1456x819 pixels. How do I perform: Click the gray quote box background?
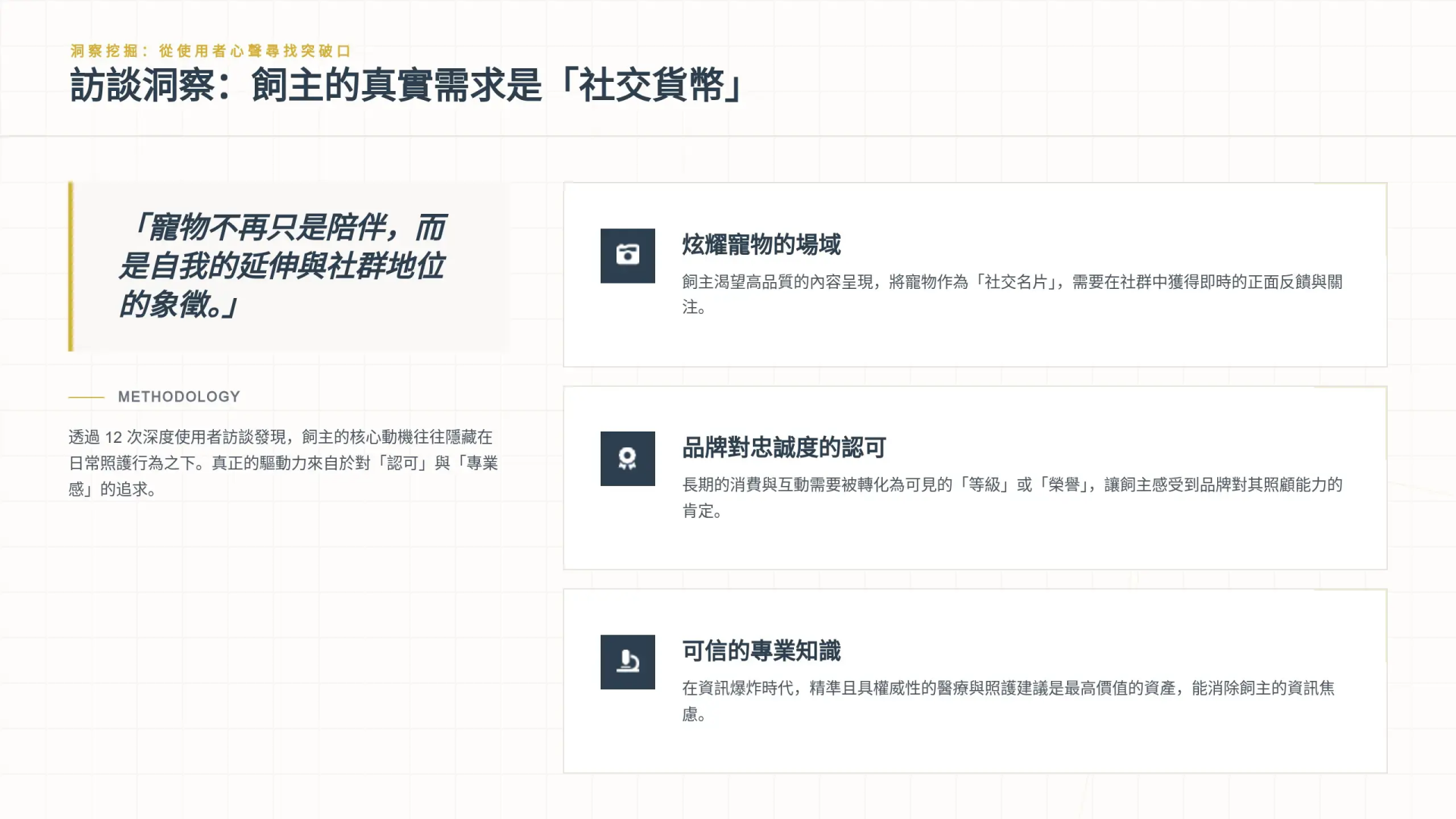[478, 334]
